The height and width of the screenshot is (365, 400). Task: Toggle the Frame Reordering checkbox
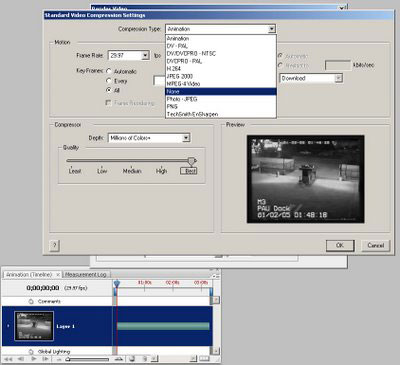pos(108,103)
